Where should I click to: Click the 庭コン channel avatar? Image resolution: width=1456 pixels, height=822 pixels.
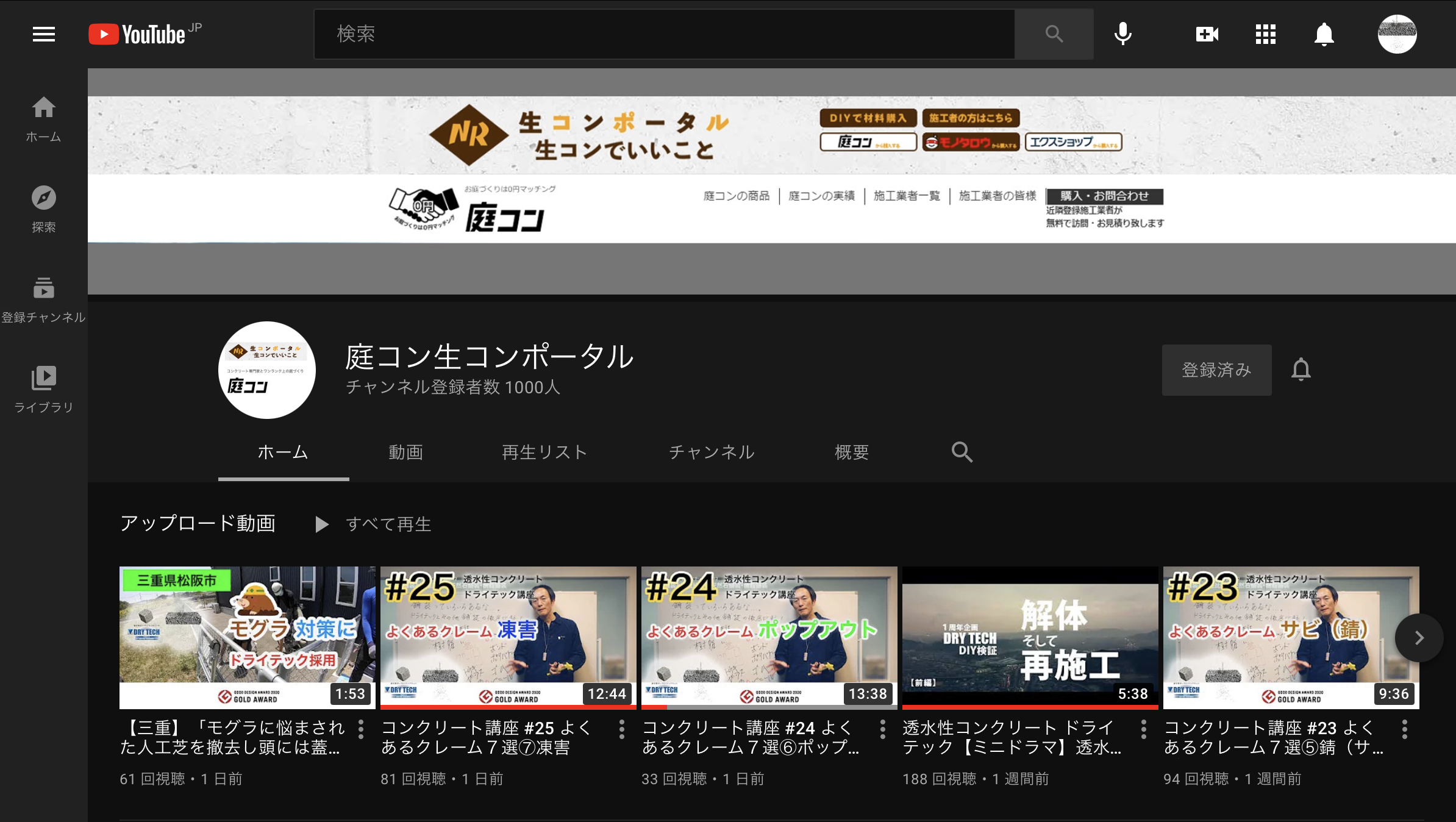click(267, 370)
